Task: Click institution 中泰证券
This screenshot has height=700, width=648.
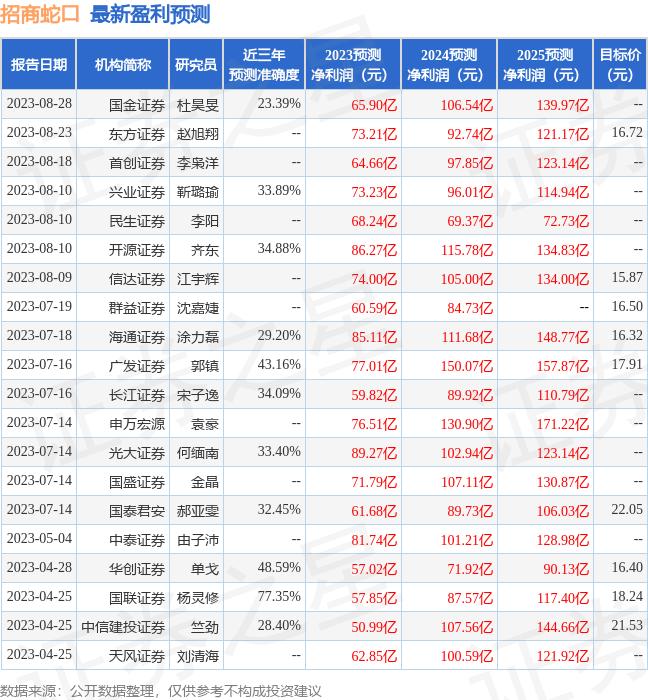Action: [137, 540]
